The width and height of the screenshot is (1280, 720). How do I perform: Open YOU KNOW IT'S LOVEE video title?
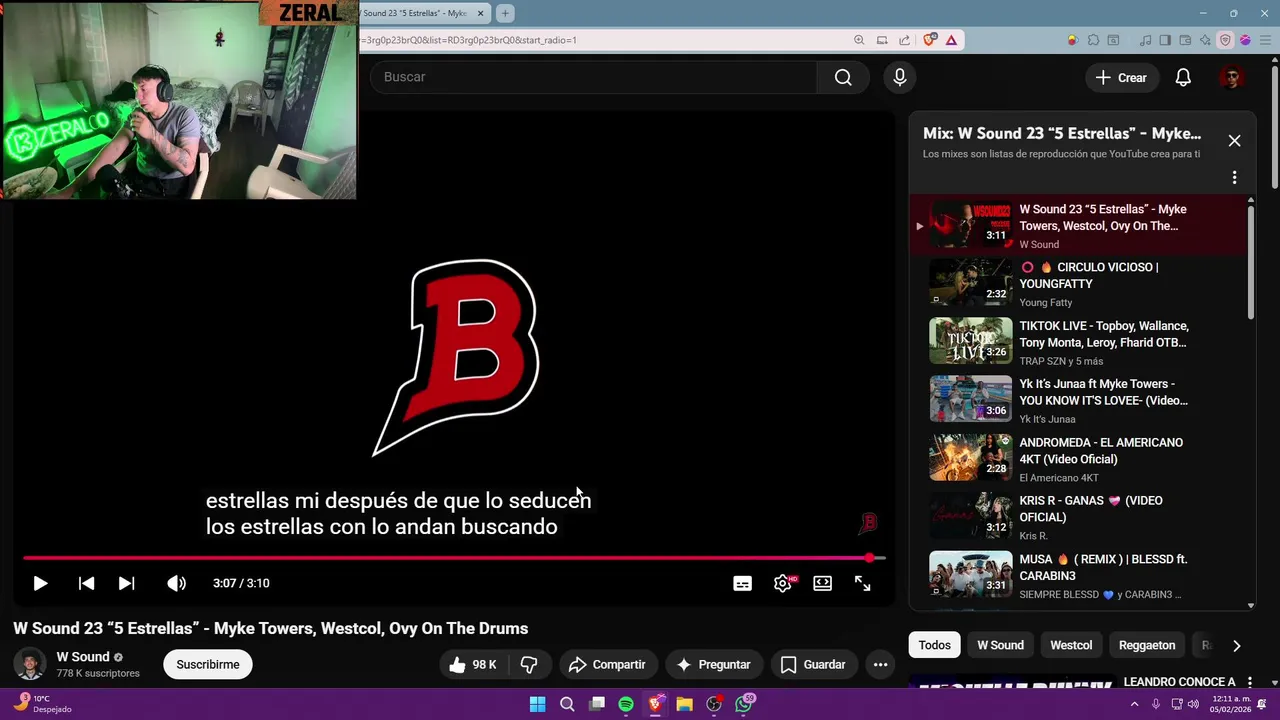(x=1103, y=392)
